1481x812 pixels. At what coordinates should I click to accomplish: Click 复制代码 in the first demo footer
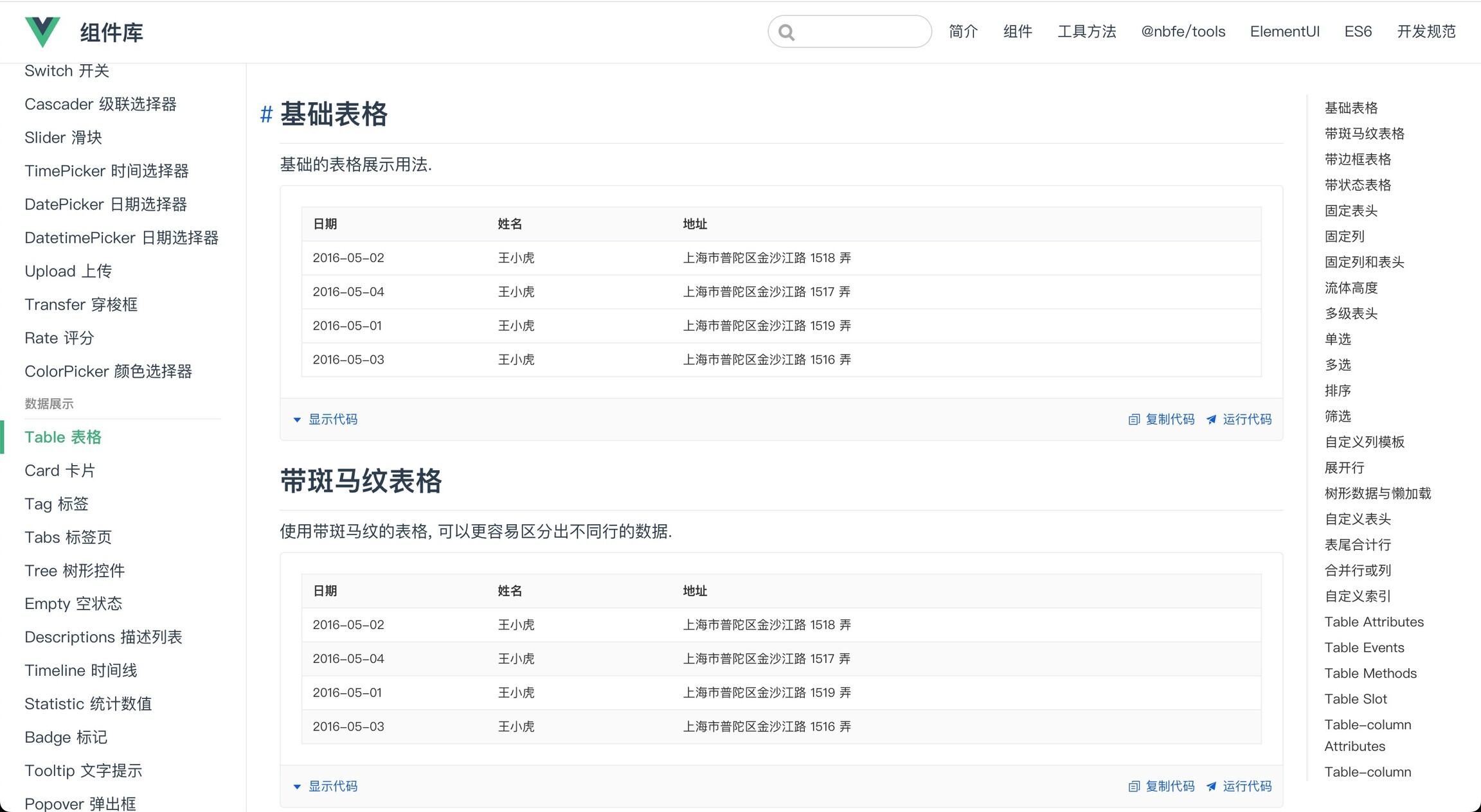tap(1170, 419)
